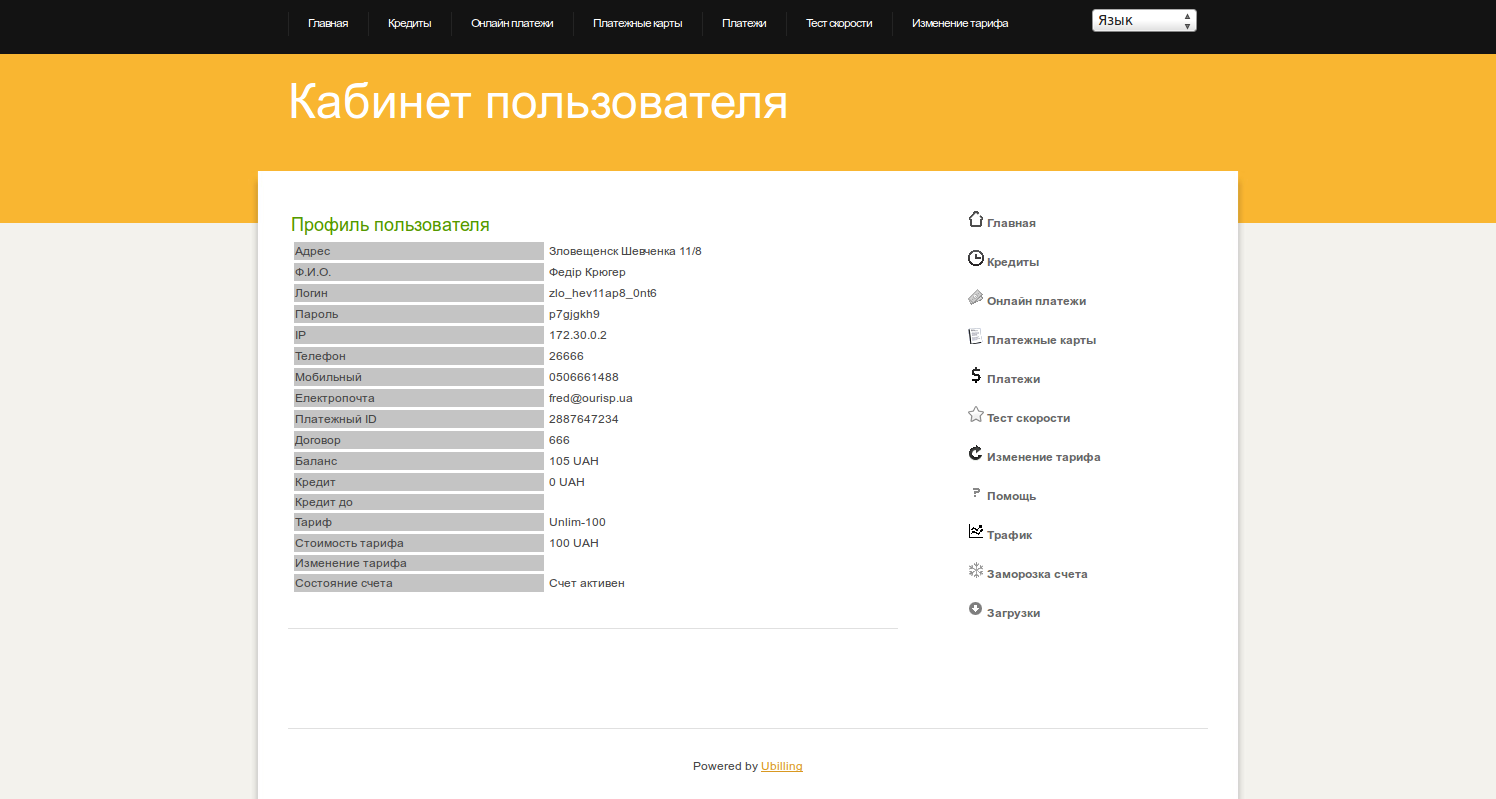Image resolution: width=1496 pixels, height=799 pixels.
Task: Click the email value fred@ourisp.ua
Action: click(590, 398)
